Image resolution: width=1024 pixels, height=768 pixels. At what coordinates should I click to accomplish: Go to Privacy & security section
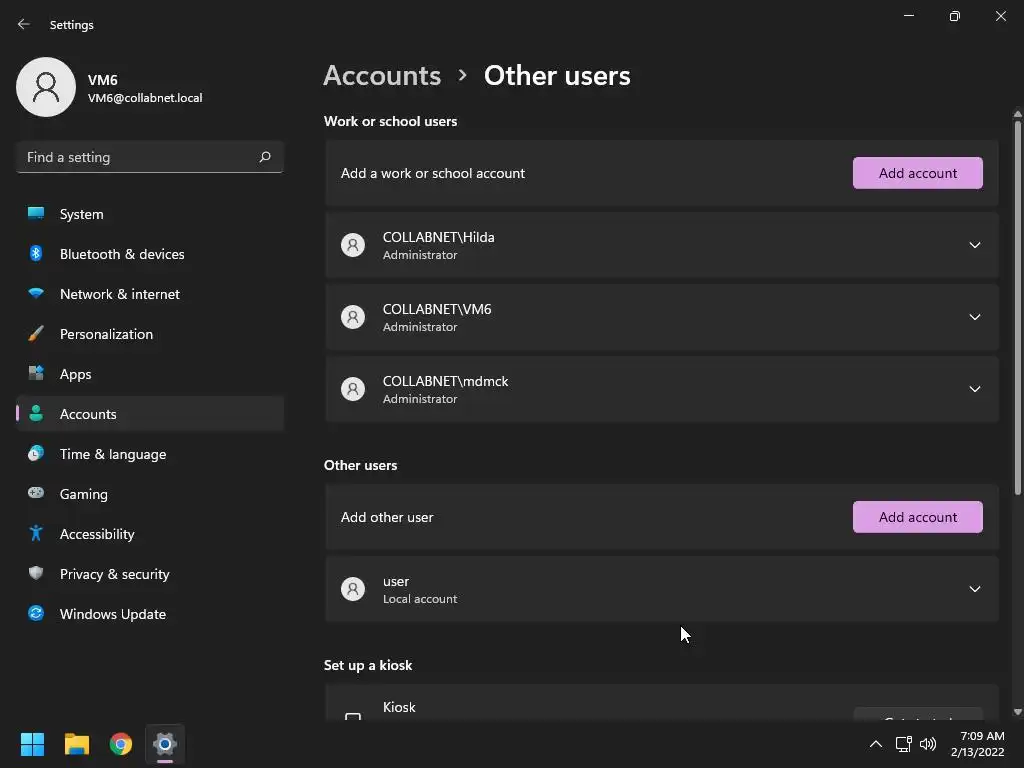pos(114,574)
